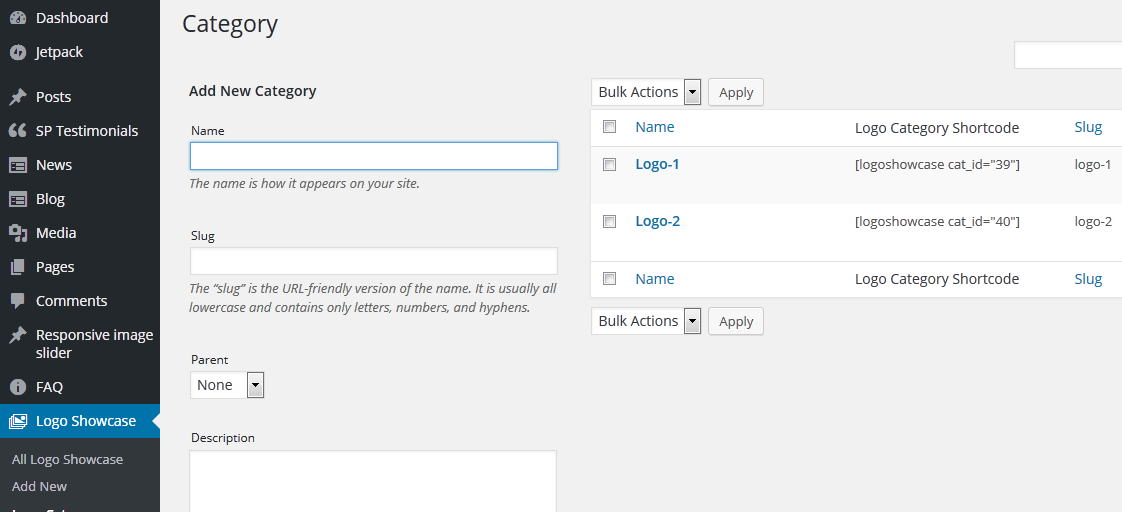Select Add New under Logo Showcase
This screenshot has width=1122, height=512.
pyautogui.click(x=39, y=487)
